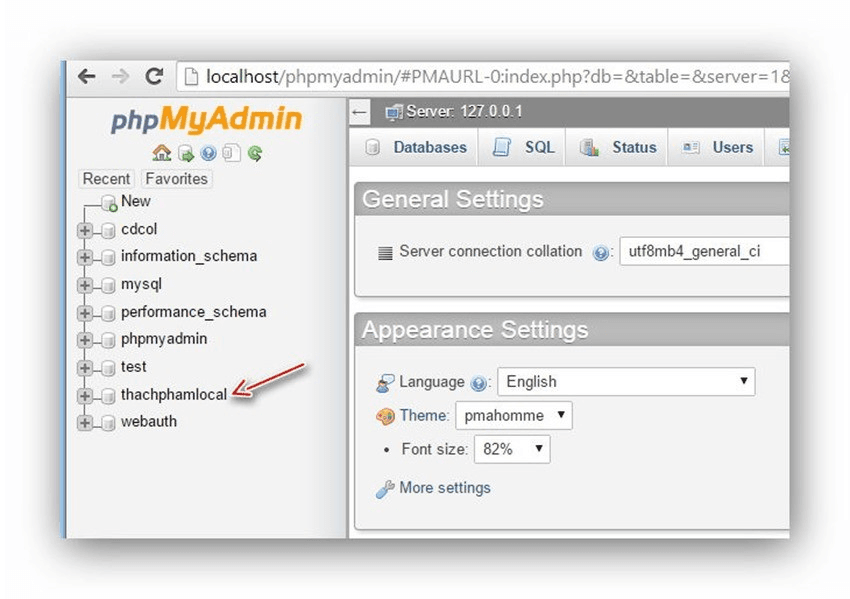This screenshot has width=850, height=599.
Task: Collapse navigation panel with left arrow
Action: [359, 113]
